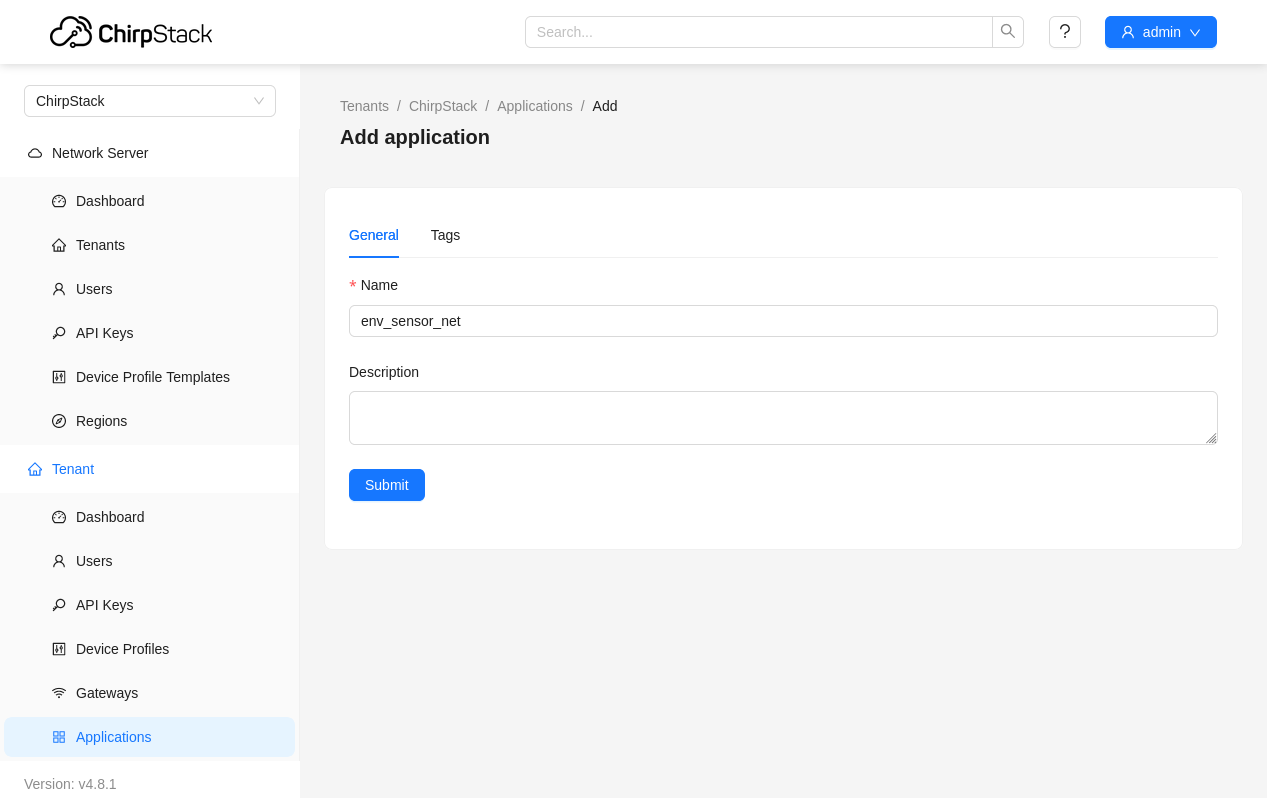The width and height of the screenshot is (1267, 798).
Task: Click the Network Server Dashboard gauge icon
Action: (x=59, y=201)
